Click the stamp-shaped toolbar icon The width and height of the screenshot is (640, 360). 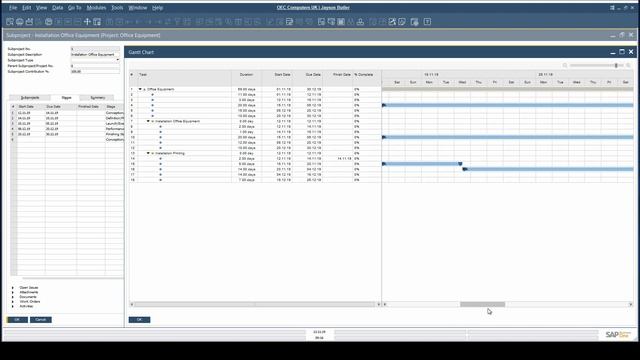(360, 22)
